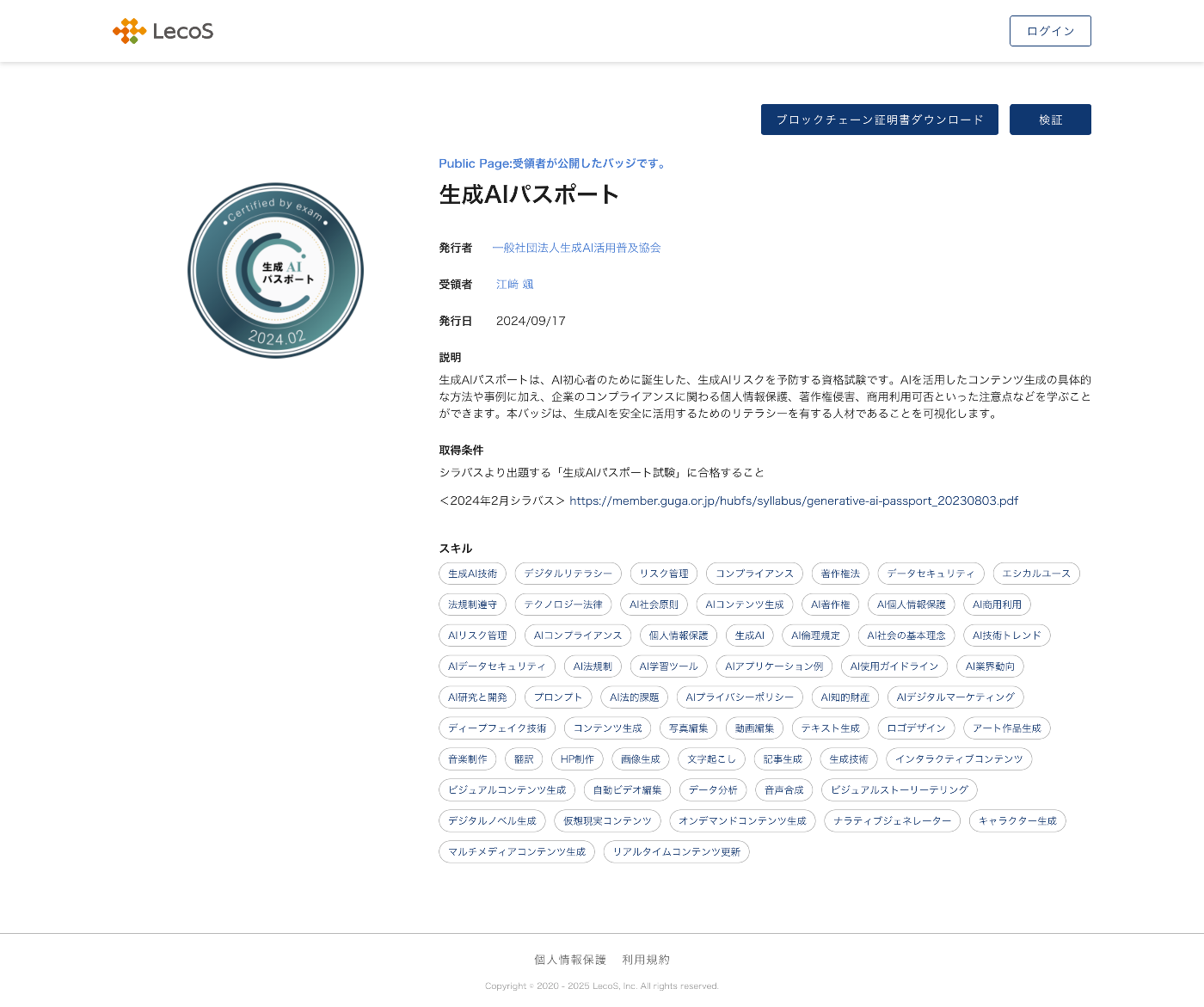The height and width of the screenshot is (1007, 1204).
Task: Select the コンテンツ生成 skill tag
Action: [x=608, y=728]
